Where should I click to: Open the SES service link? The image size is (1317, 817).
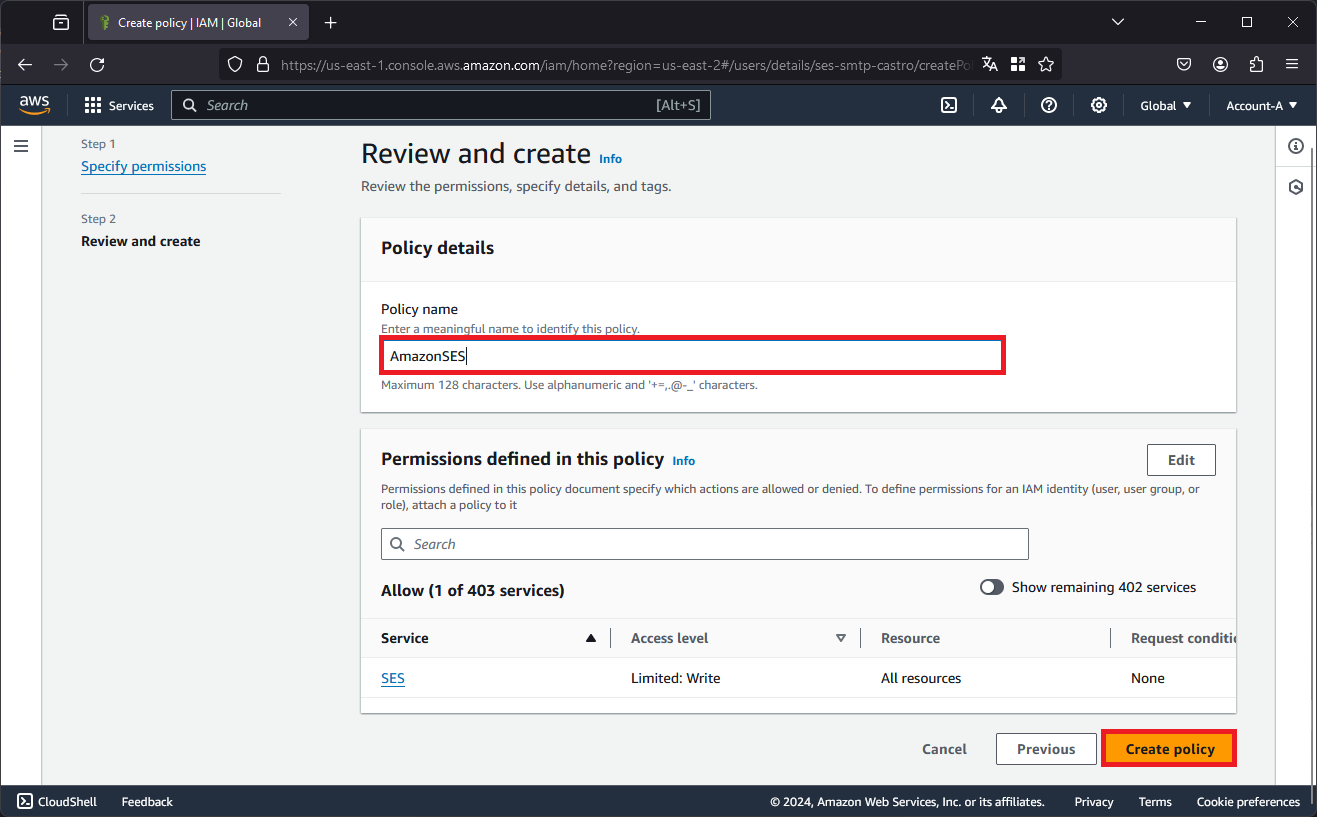pyautogui.click(x=393, y=678)
